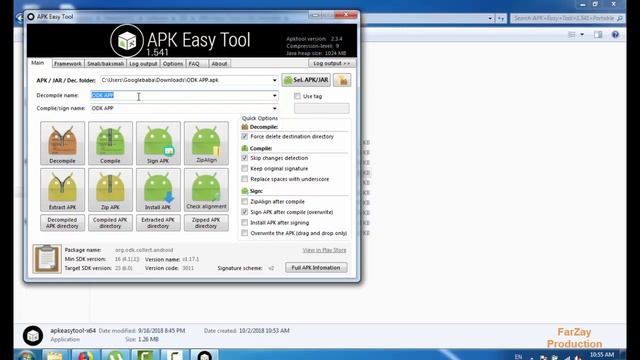This screenshot has width=640, height=360.
Task: Click the Decompile android icon
Action: tap(62, 143)
